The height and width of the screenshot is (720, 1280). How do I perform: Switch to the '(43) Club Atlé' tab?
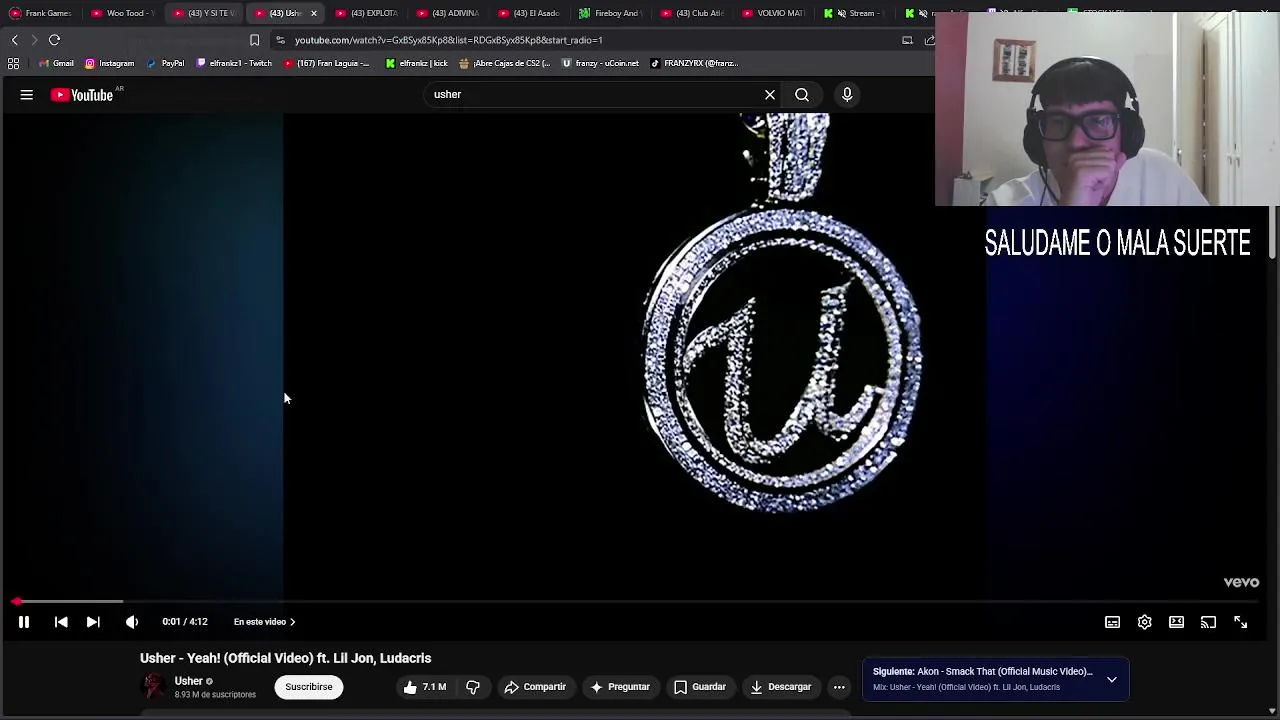tap(693, 13)
